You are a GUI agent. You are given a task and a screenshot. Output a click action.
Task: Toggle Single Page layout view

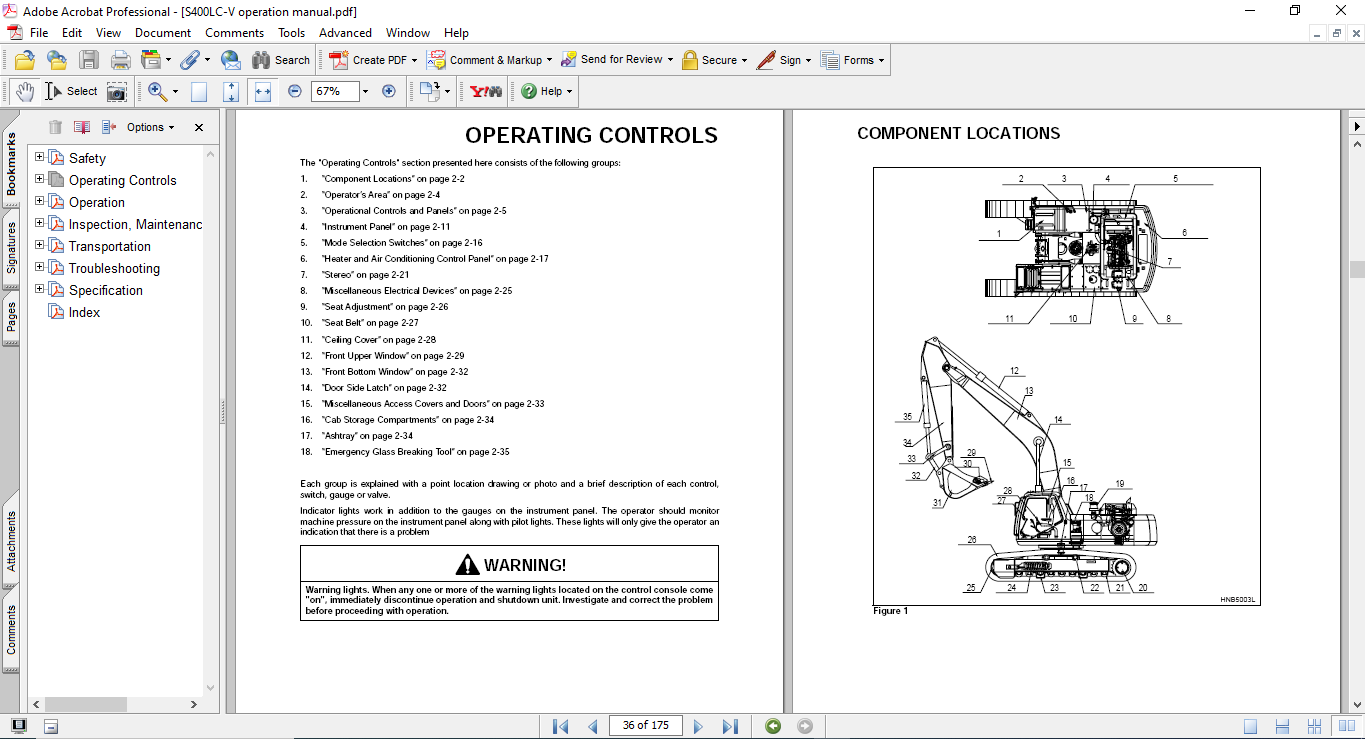(x=1251, y=726)
